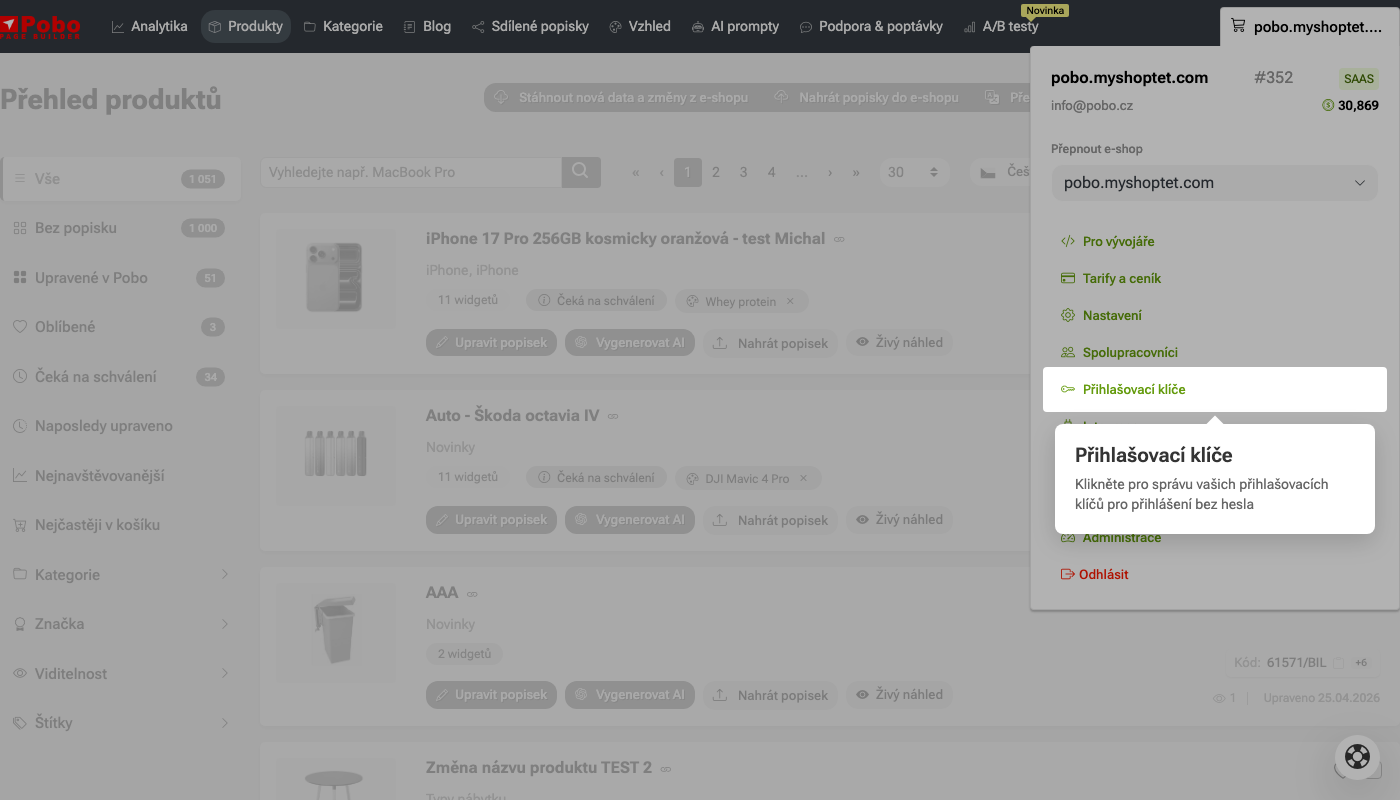Click Živý náhled eye for iPhone 17

pyautogui.click(x=899, y=342)
